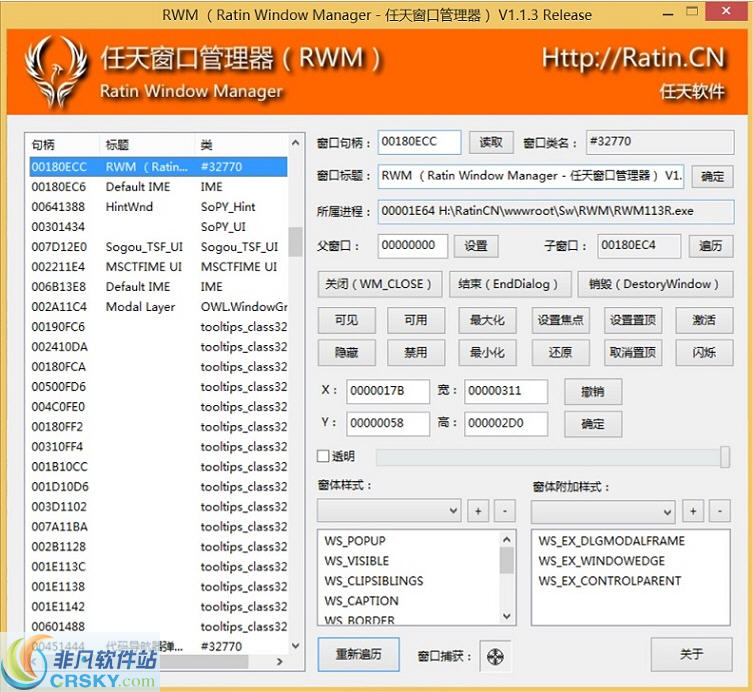Click the 重新遍历 re-enumerate button
This screenshot has height=692, width=753.
[358, 655]
